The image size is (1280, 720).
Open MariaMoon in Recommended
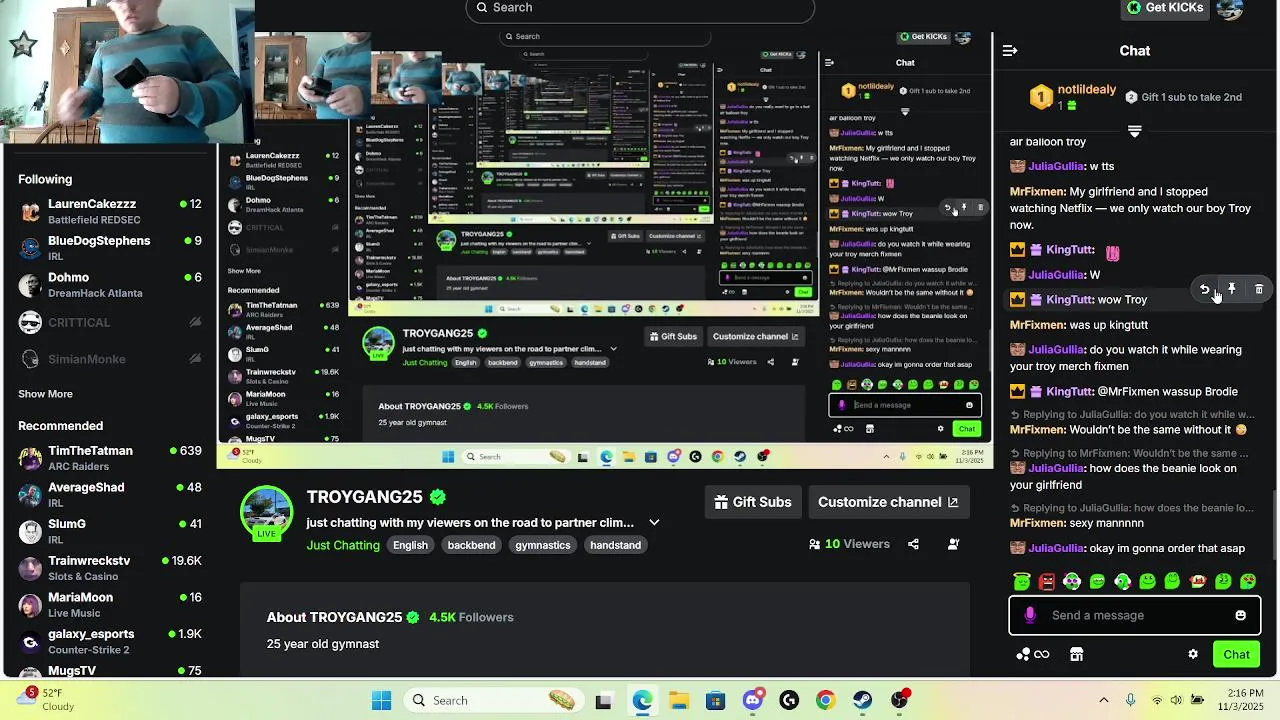pyautogui.click(x=110, y=605)
